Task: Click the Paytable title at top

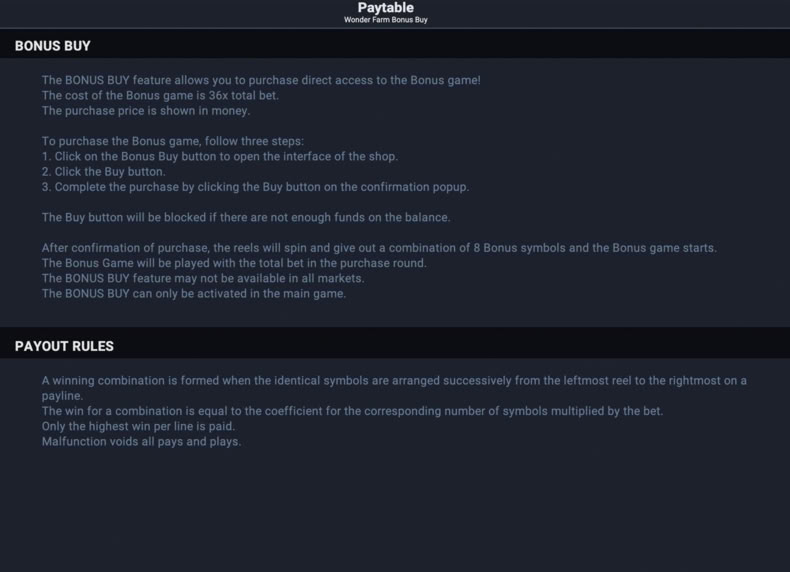Action: pos(385,8)
